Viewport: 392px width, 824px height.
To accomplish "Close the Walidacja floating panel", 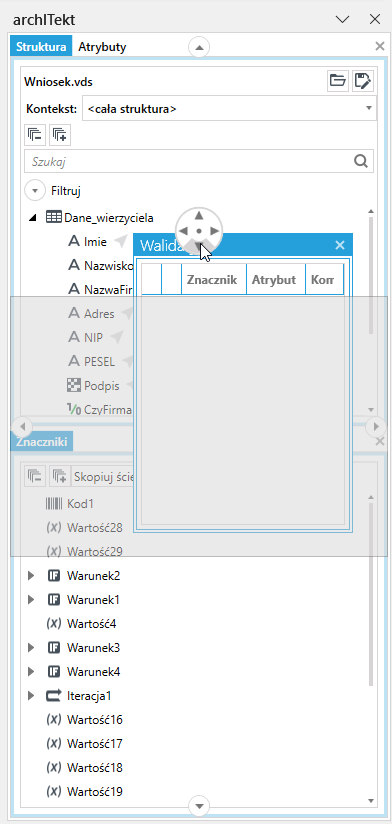I will coord(340,245).
